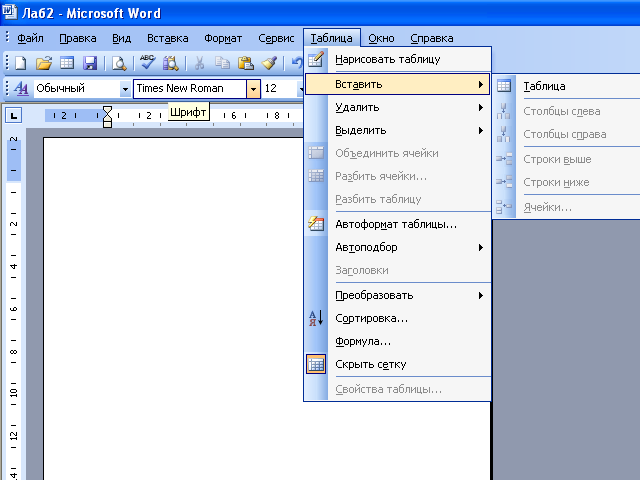Click the Styles and Formatting AA icon
Screen dimensions: 640x480
[x=21, y=88]
